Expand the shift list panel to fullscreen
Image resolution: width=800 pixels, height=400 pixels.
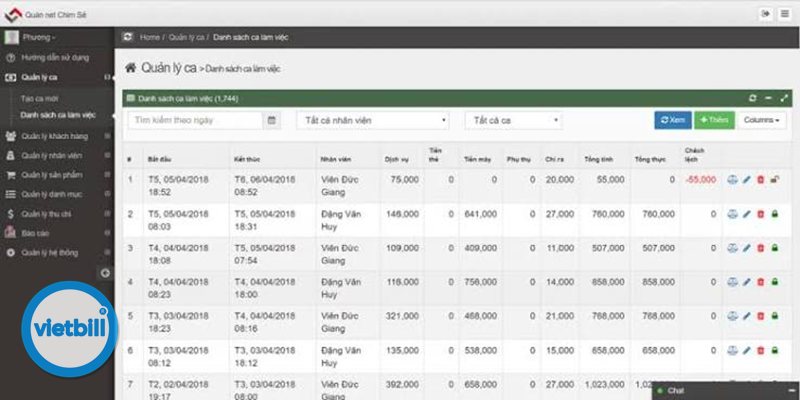click(x=784, y=98)
